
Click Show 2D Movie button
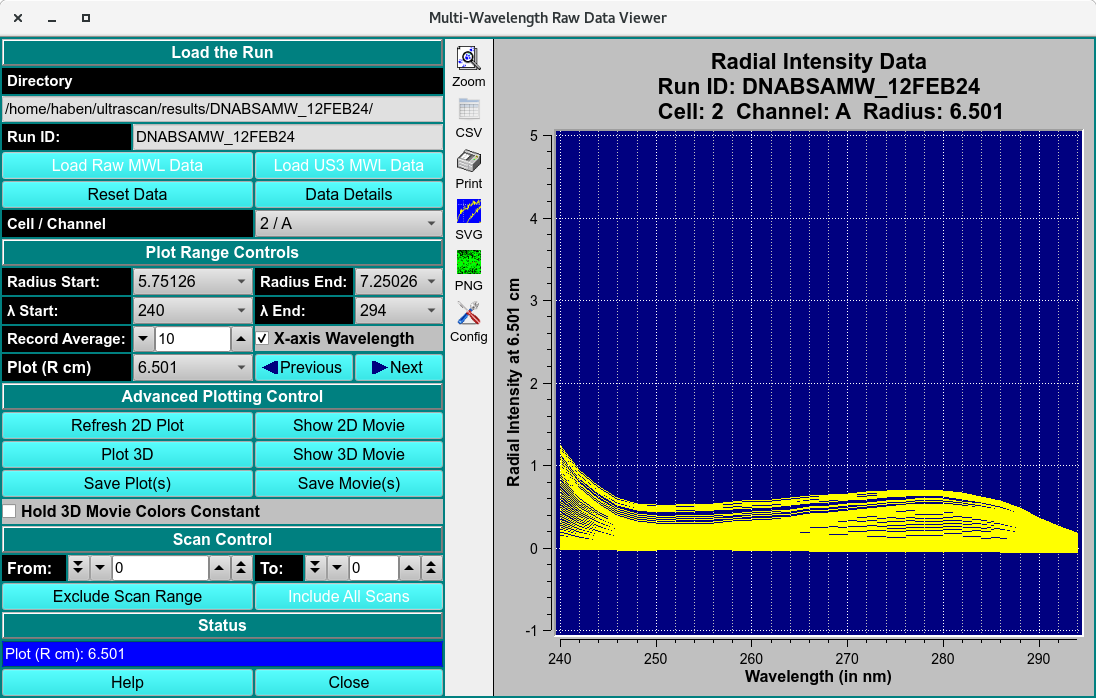[348, 425]
